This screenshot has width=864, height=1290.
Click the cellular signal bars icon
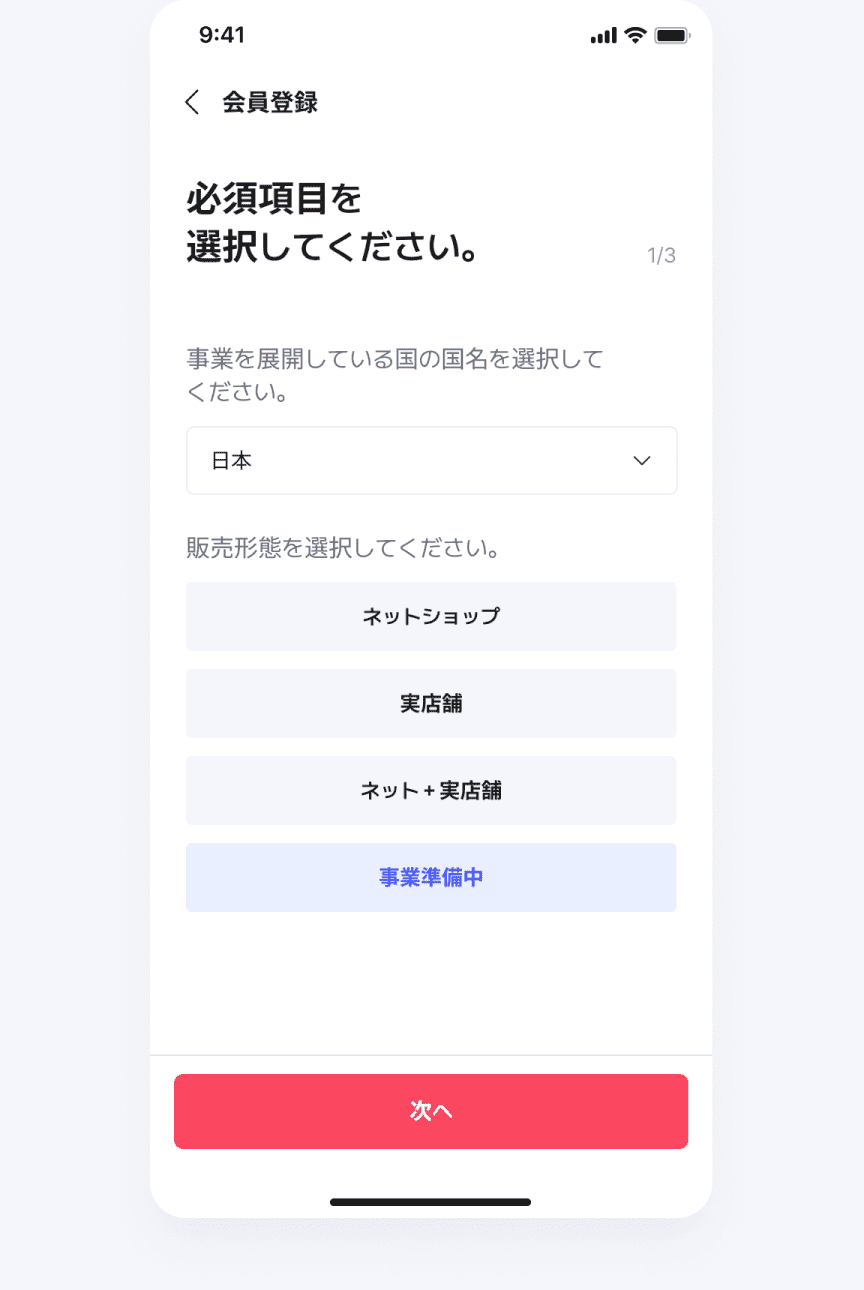604,36
